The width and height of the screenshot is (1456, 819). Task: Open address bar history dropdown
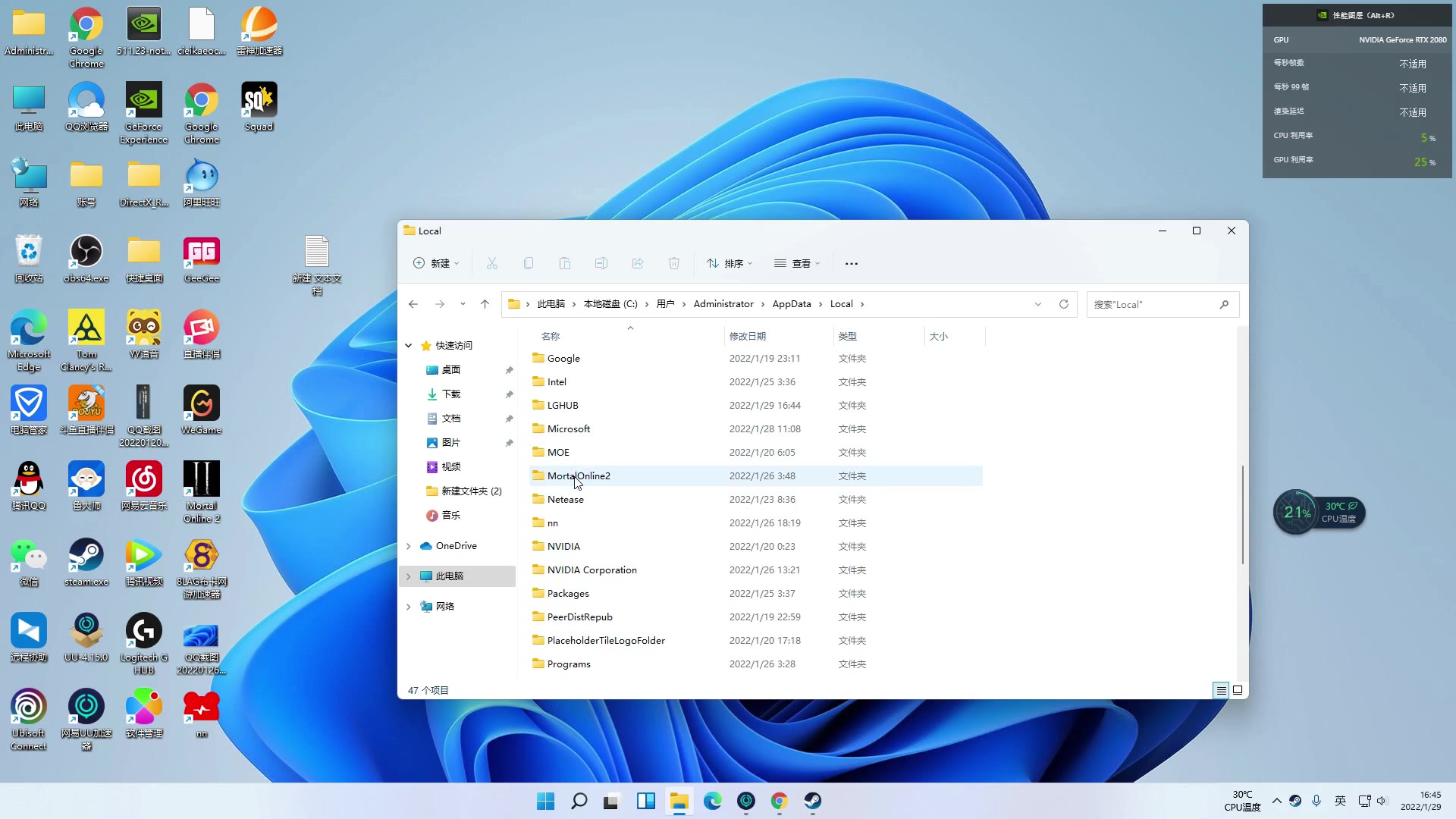(x=1038, y=304)
